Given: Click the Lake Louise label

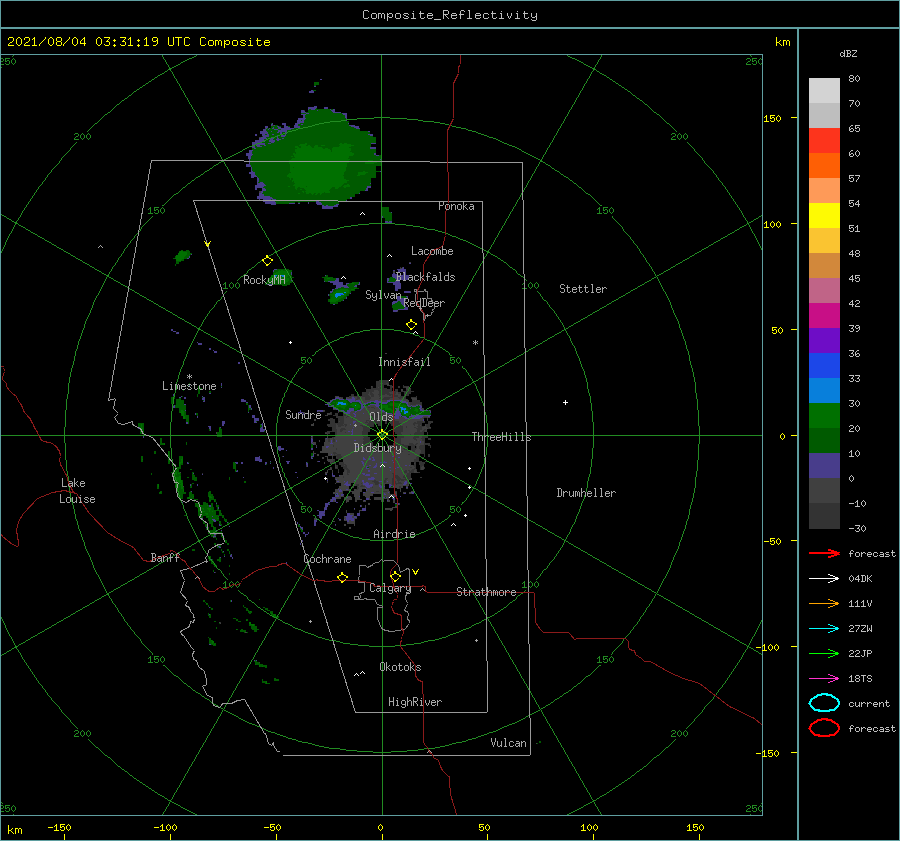Looking at the screenshot, I should (77, 491).
